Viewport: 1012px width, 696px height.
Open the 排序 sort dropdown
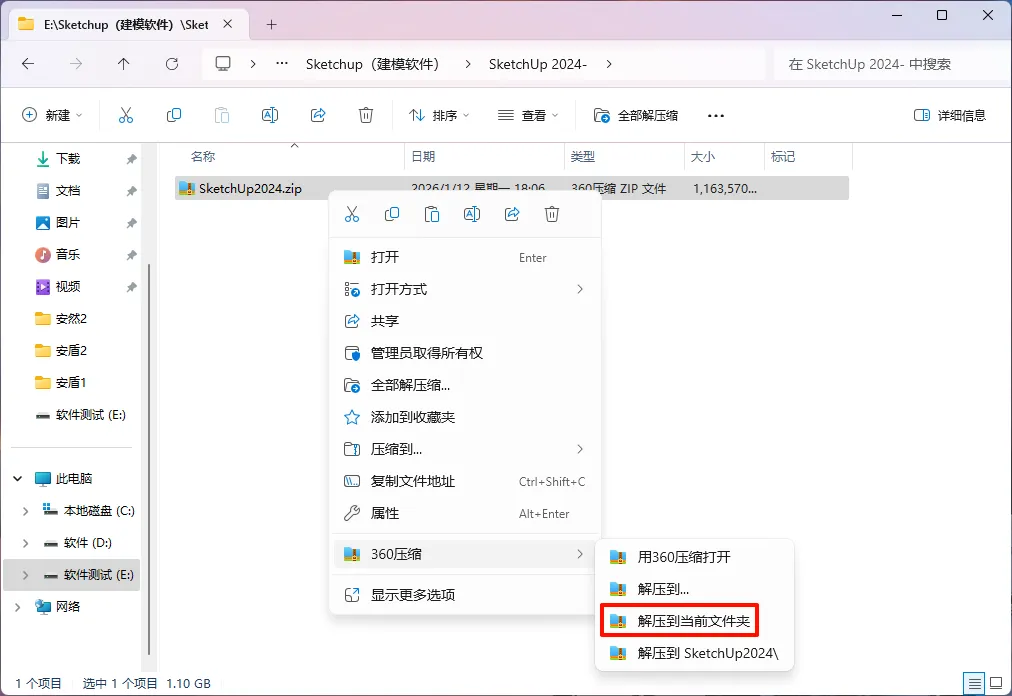pos(439,116)
